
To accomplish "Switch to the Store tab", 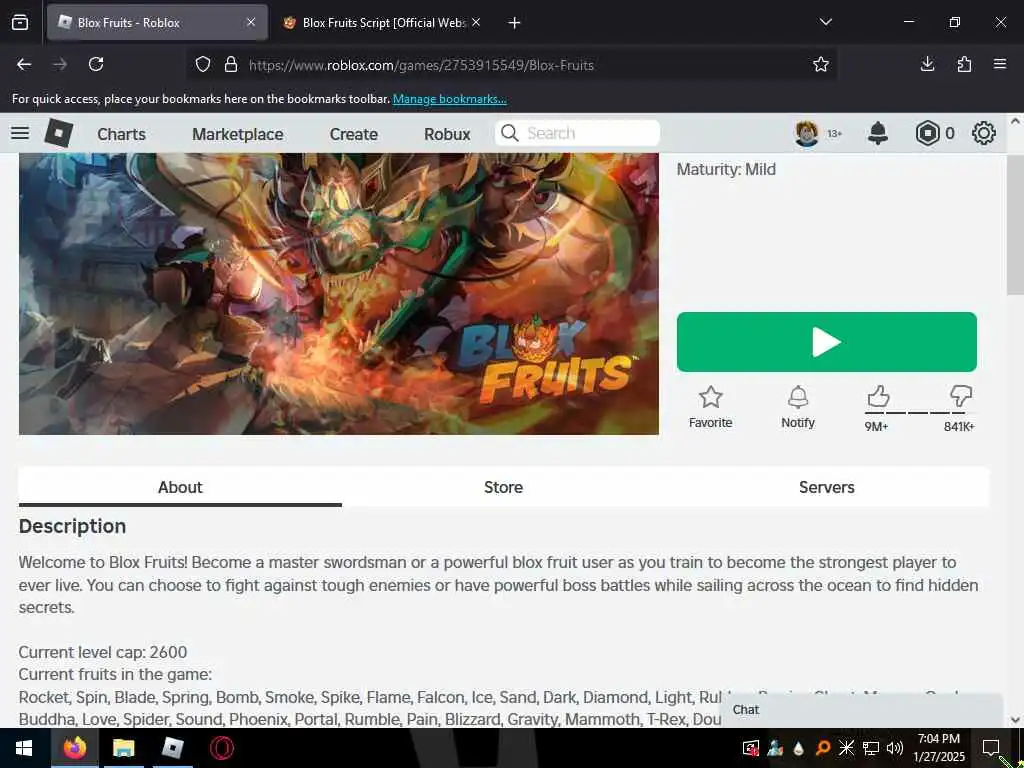I will point(503,487).
